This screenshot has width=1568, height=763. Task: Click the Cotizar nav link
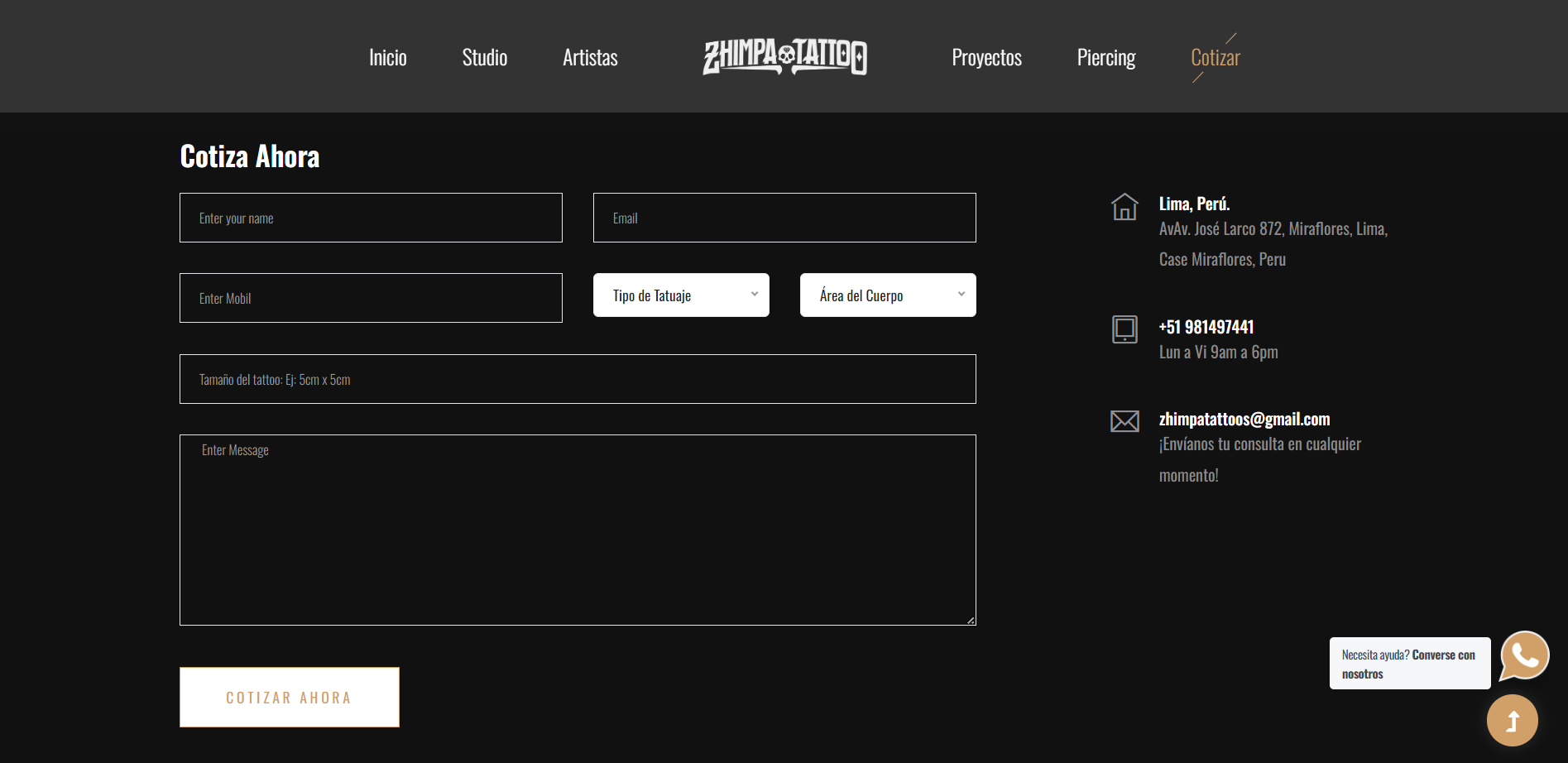coord(1215,58)
